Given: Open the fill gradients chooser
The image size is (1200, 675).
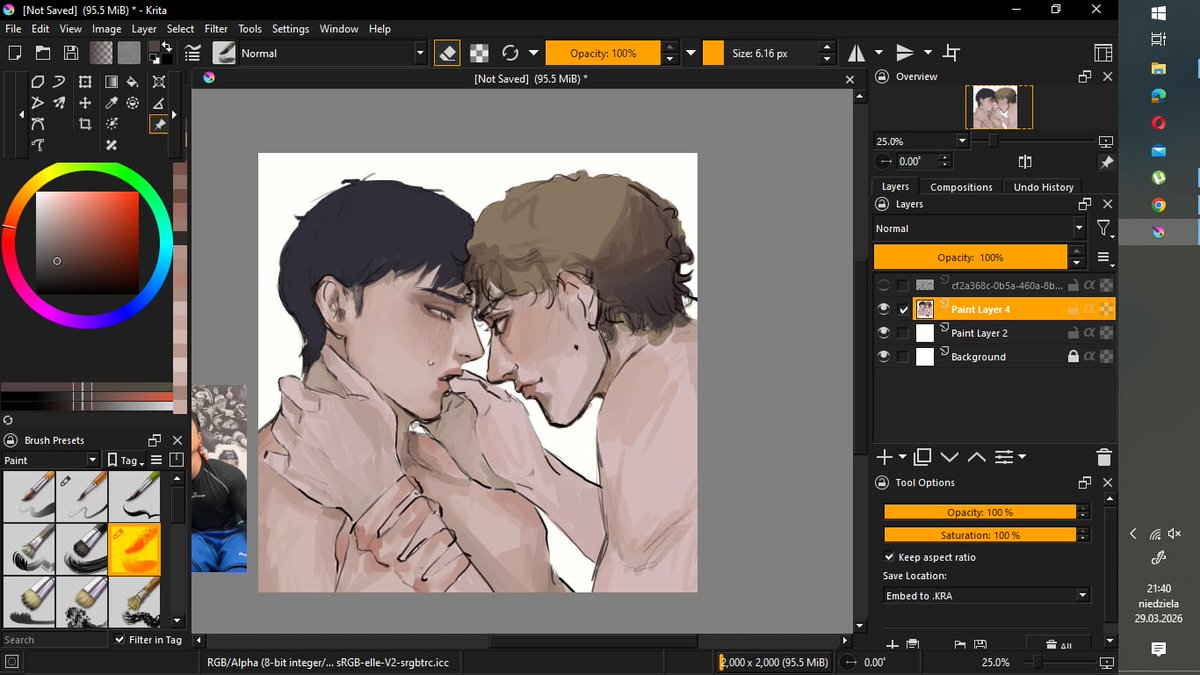Looking at the screenshot, I should 101,53.
